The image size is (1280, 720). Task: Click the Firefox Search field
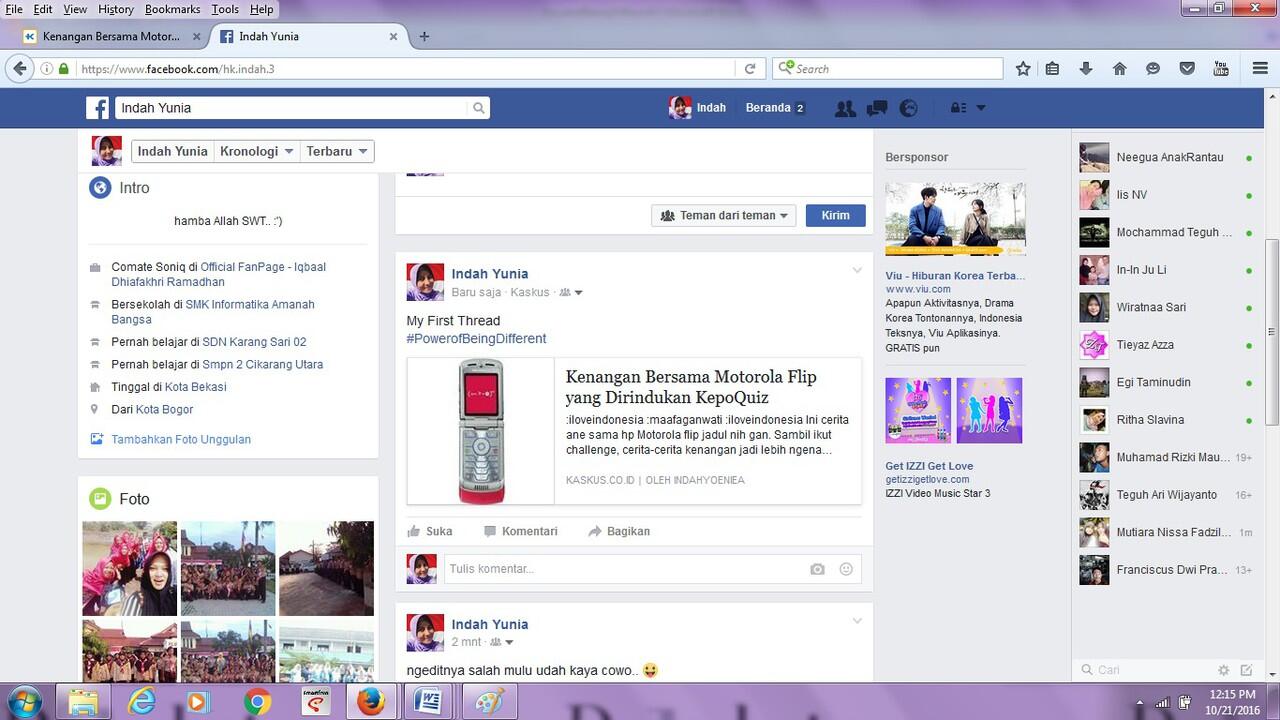point(888,69)
